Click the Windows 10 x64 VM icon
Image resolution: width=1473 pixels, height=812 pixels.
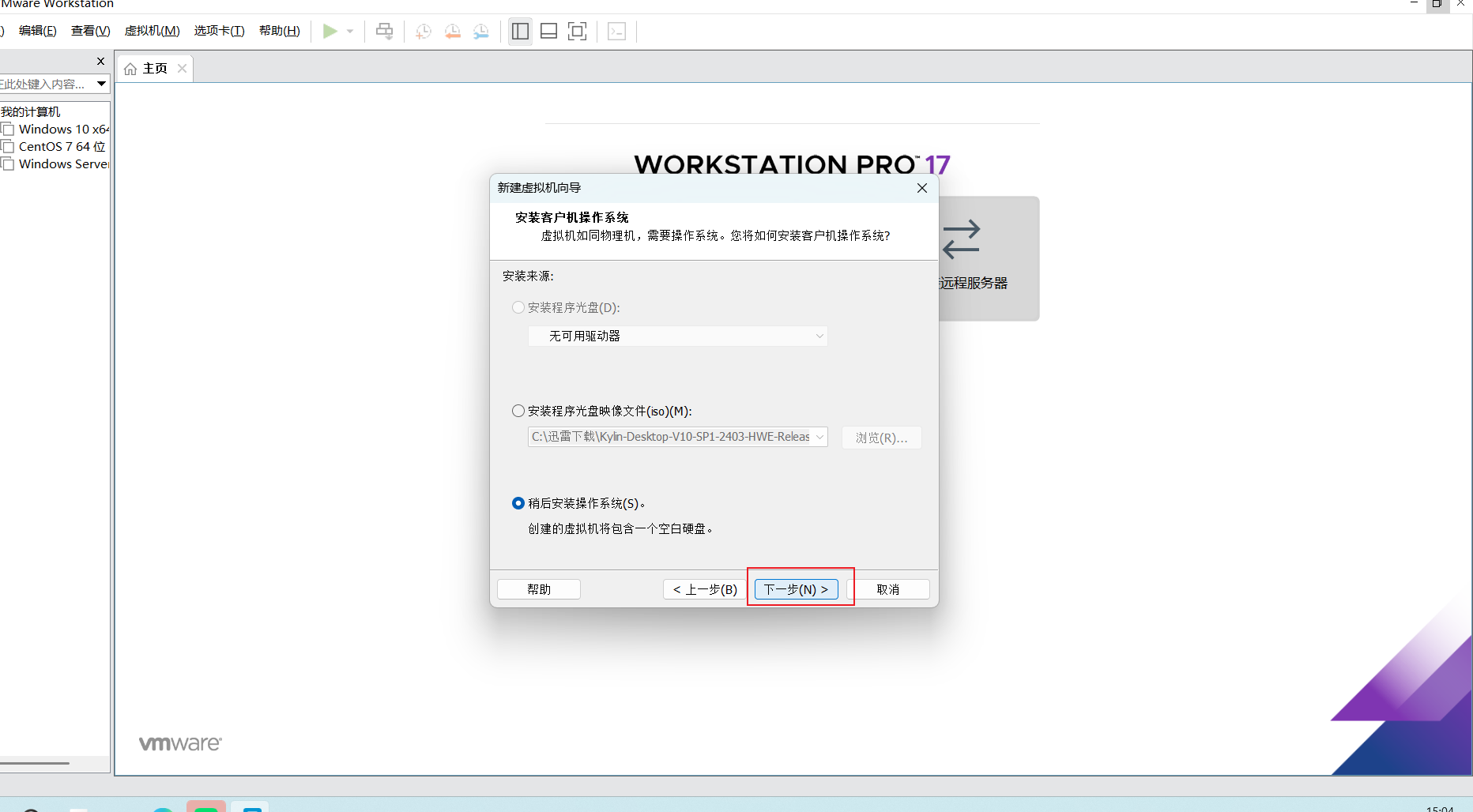[9, 130]
